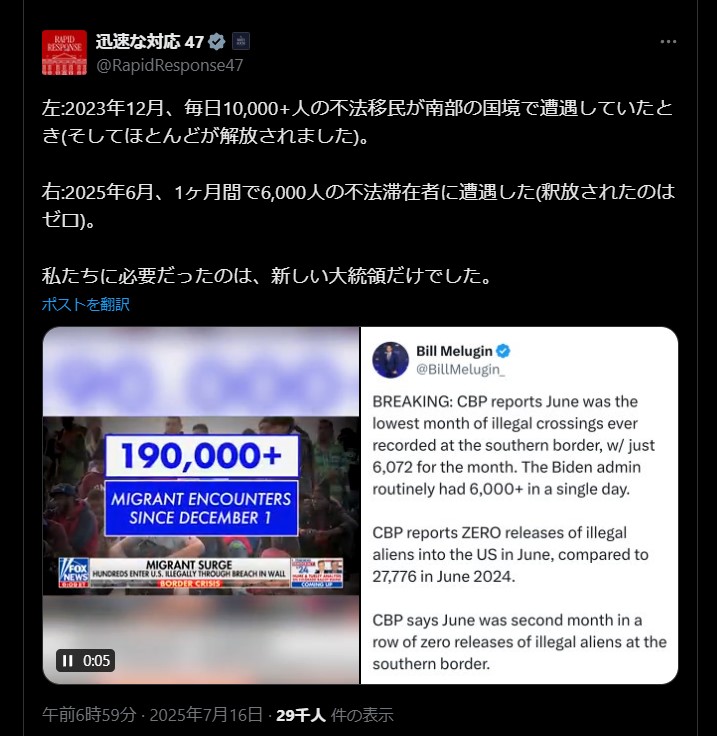This screenshot has width=717, height=736.
Task: Pause the video with the pause button
Action: pyautogui.click(x=68, y=661)
